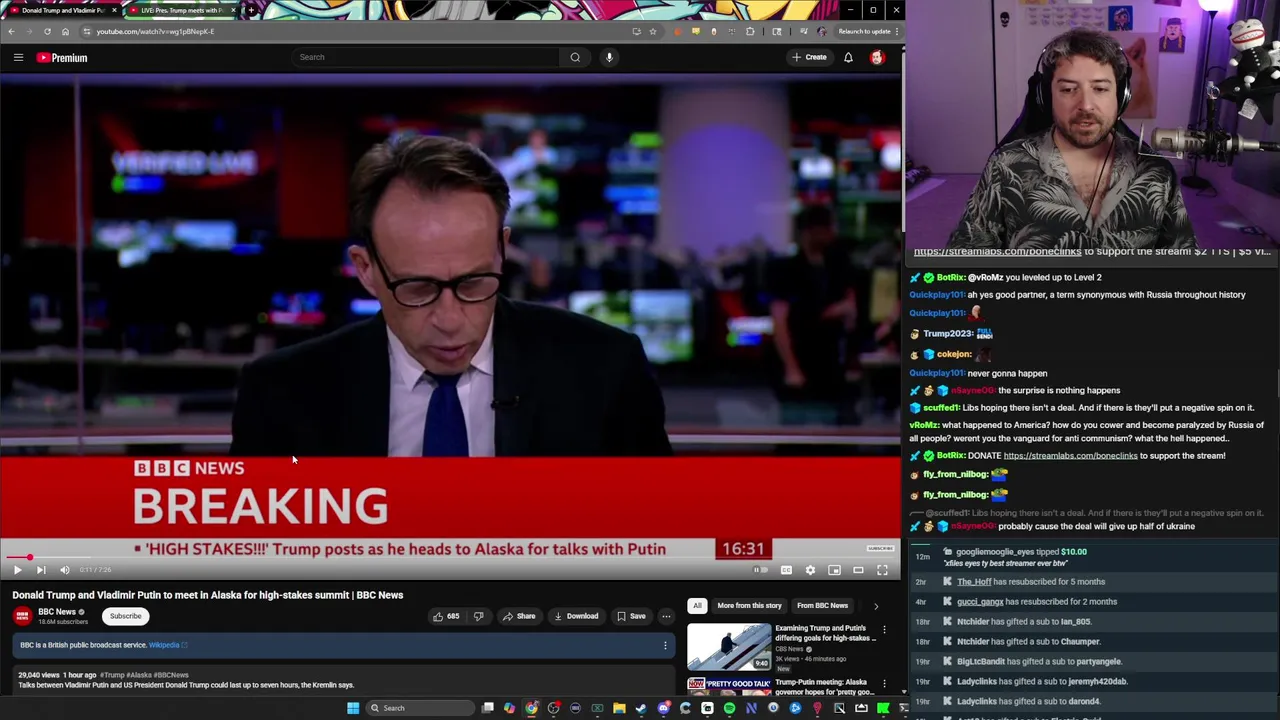Open Task View on the taskbar
The height and width of the screenshot is (720, 1280).
(487, 708)
